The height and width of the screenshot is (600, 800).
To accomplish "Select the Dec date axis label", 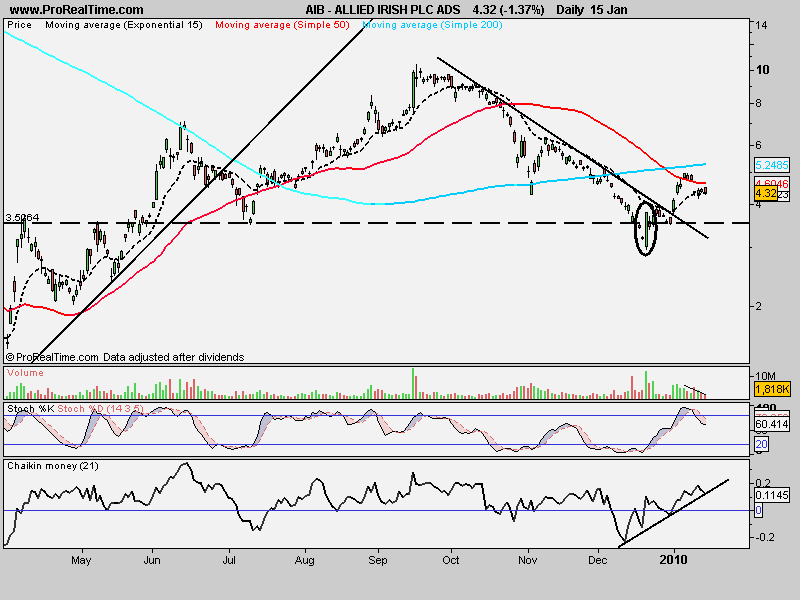I will (x=597, y=560).
